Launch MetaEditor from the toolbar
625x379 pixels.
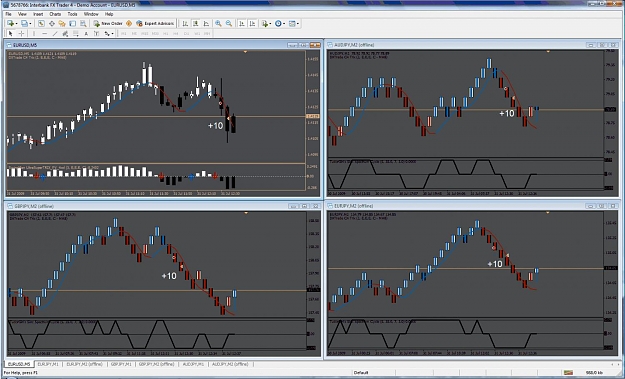pyautogui.click(x=129, y=24)
